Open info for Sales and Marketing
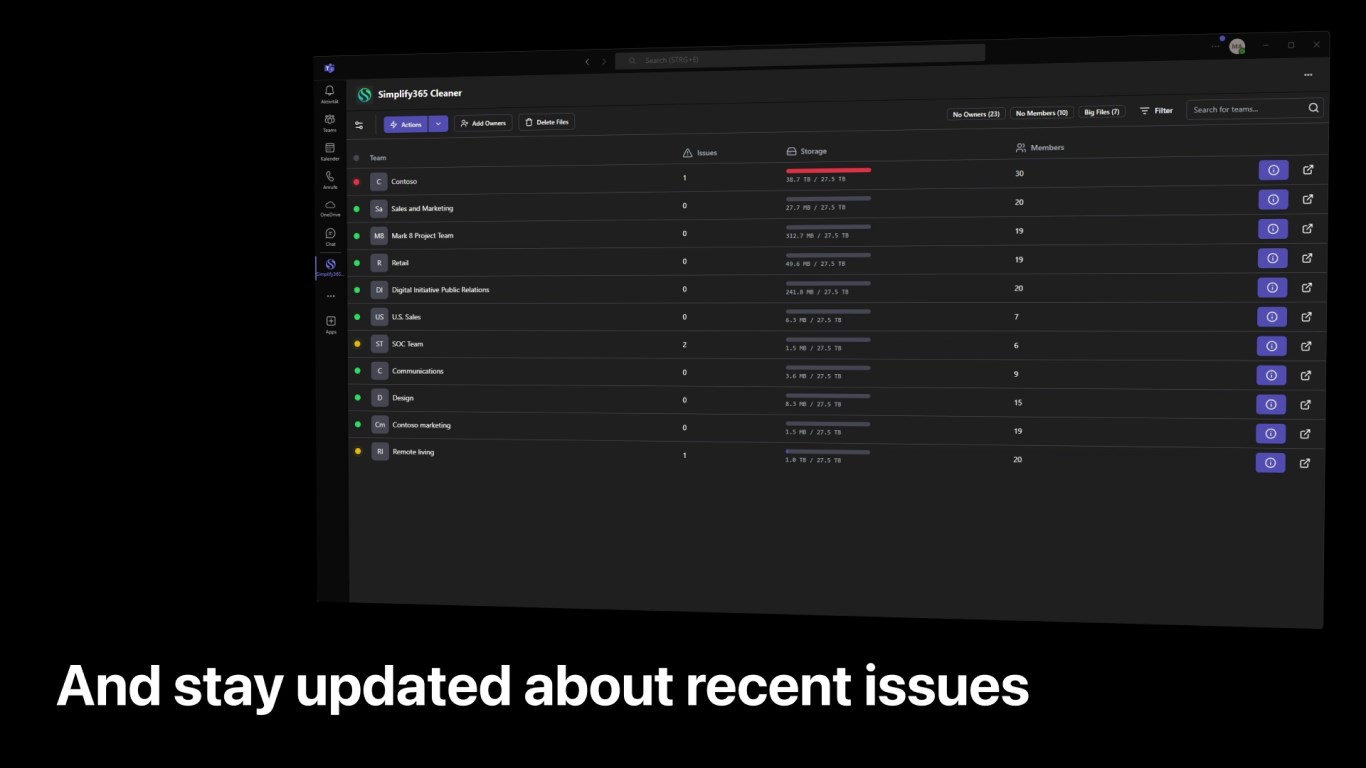 1273,199
